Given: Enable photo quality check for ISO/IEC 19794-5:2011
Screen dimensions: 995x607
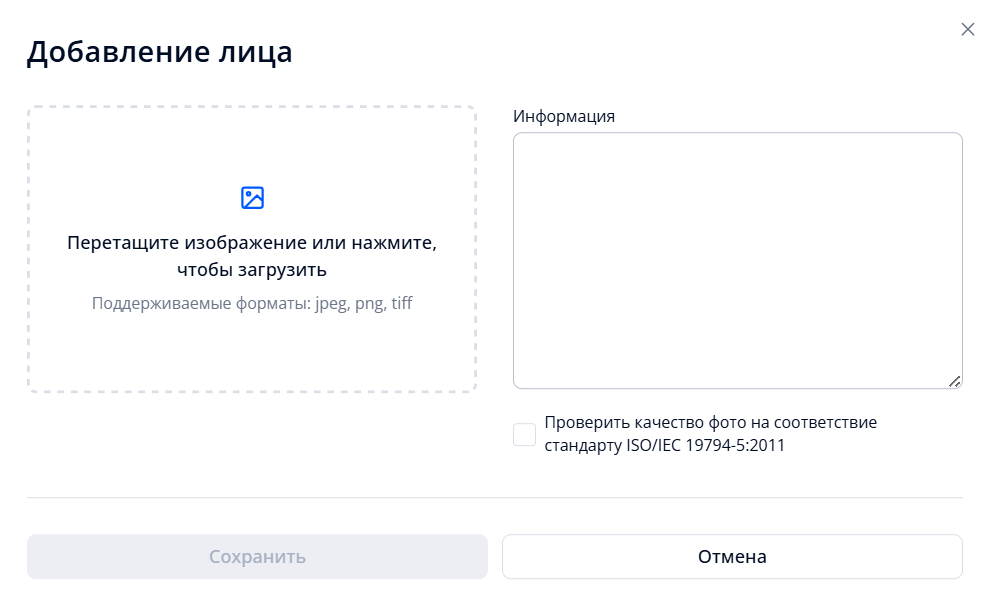Looking at the screenshot, I should [523, 434].
